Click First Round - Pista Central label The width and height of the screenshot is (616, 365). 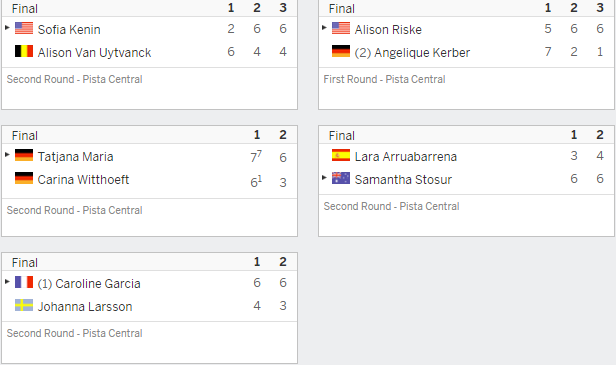385,79
